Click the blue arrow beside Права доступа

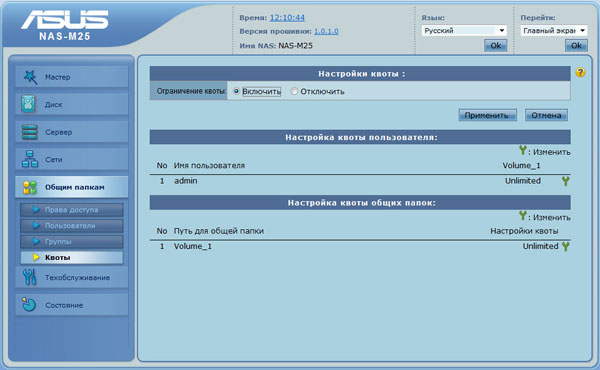pos(36,210)
